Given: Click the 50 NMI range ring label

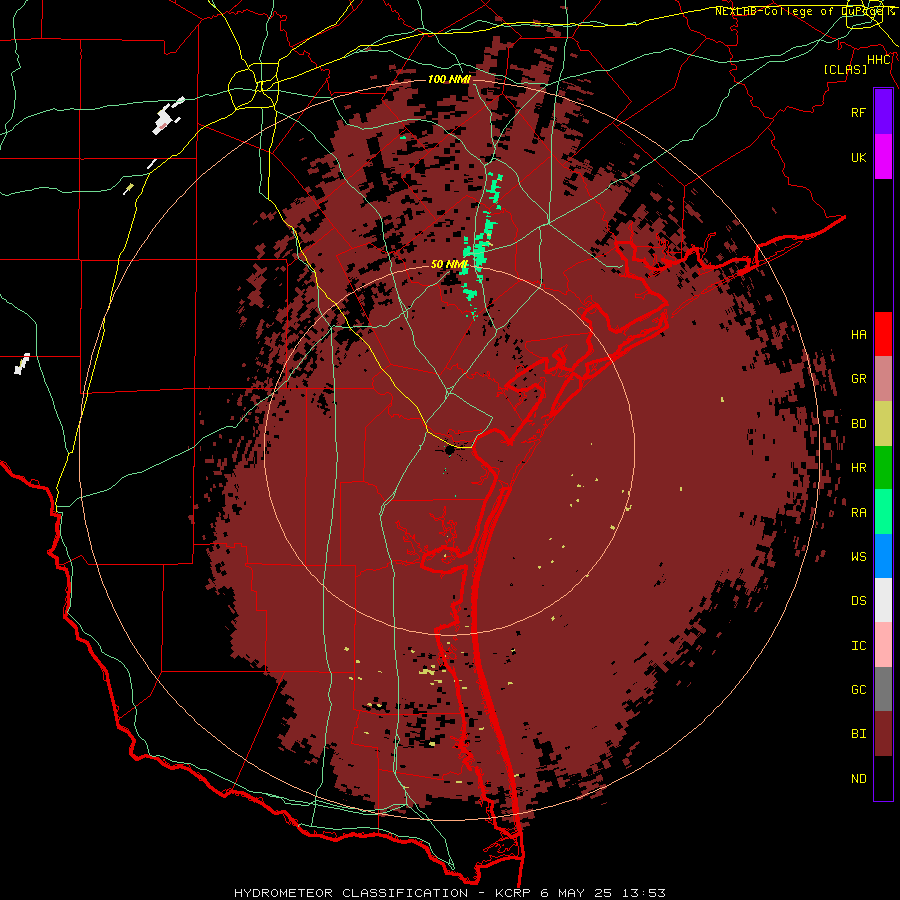Looking at the screenshot, I should click(x=449, y=264).
